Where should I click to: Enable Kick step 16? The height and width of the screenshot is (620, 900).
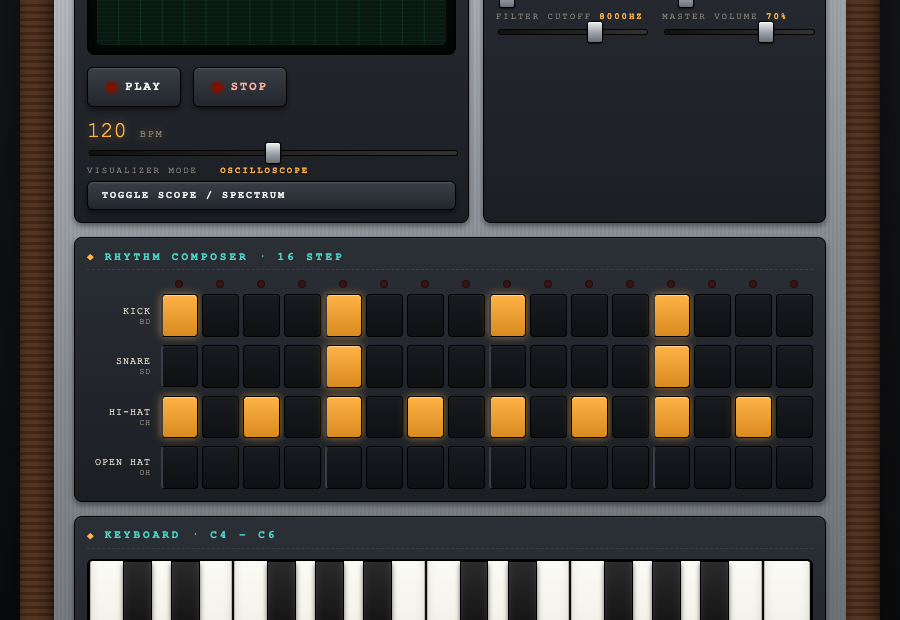[x=794, y=315]
